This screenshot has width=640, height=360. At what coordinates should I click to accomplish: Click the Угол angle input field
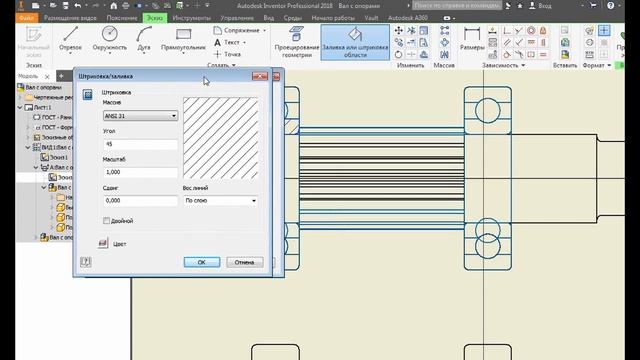(140, 144)
